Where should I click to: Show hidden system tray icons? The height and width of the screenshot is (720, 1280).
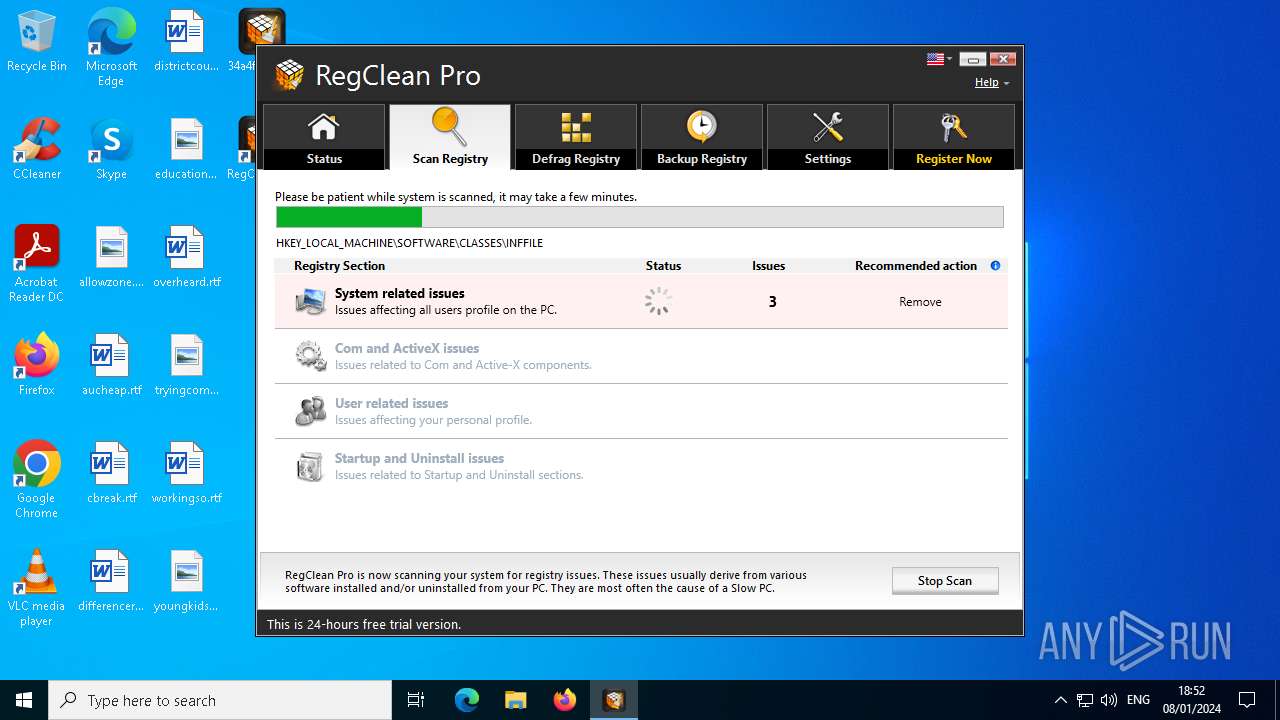click(1060, 700)
